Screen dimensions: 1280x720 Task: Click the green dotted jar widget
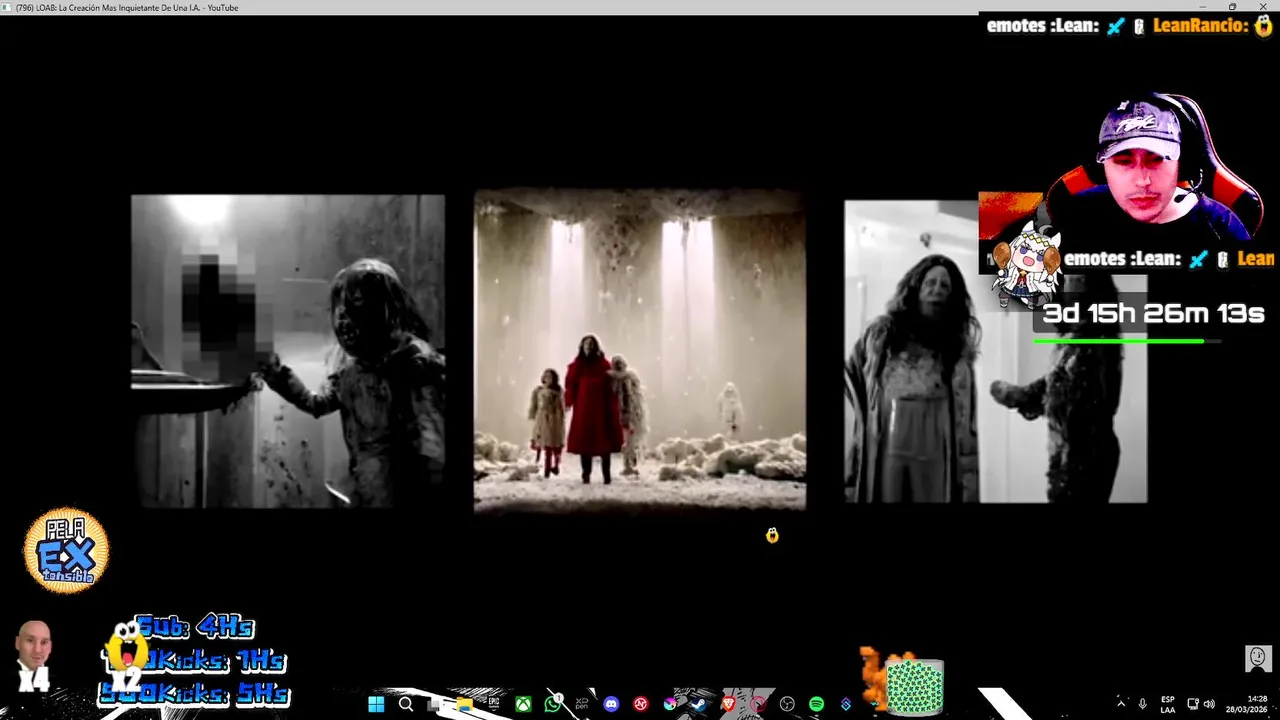coord(914,686)
